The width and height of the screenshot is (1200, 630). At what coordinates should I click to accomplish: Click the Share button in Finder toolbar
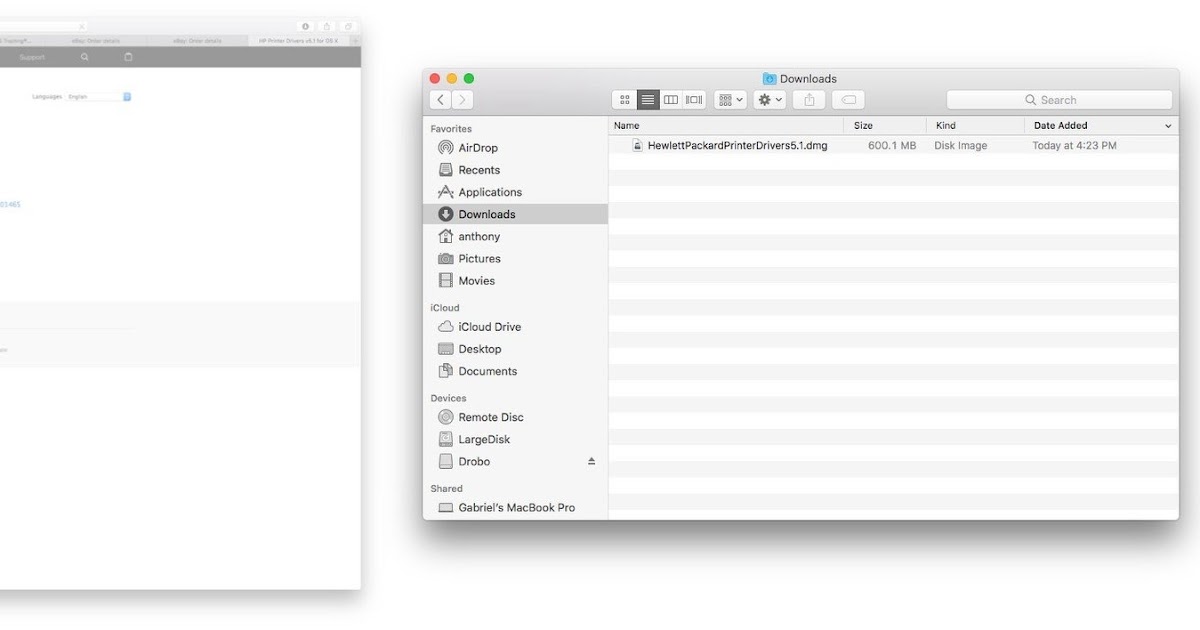pyautogui.click(x=810, y=100)
